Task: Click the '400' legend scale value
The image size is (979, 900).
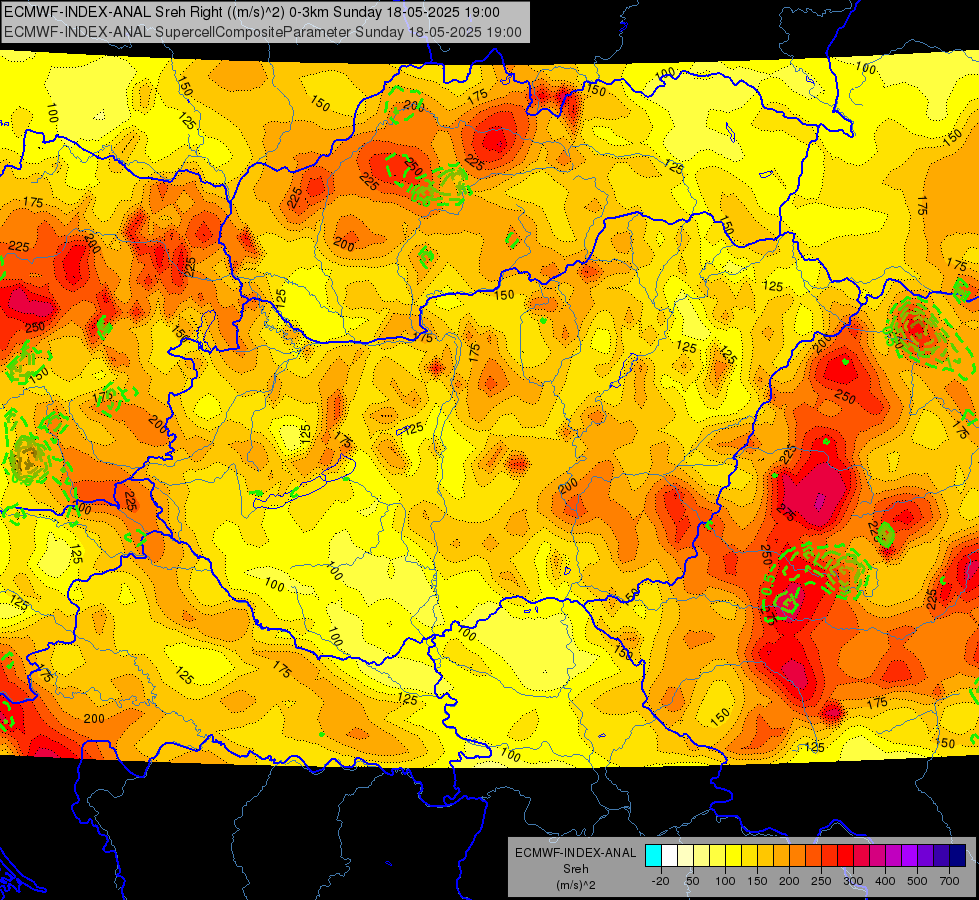Action: [x=885, y=881]
